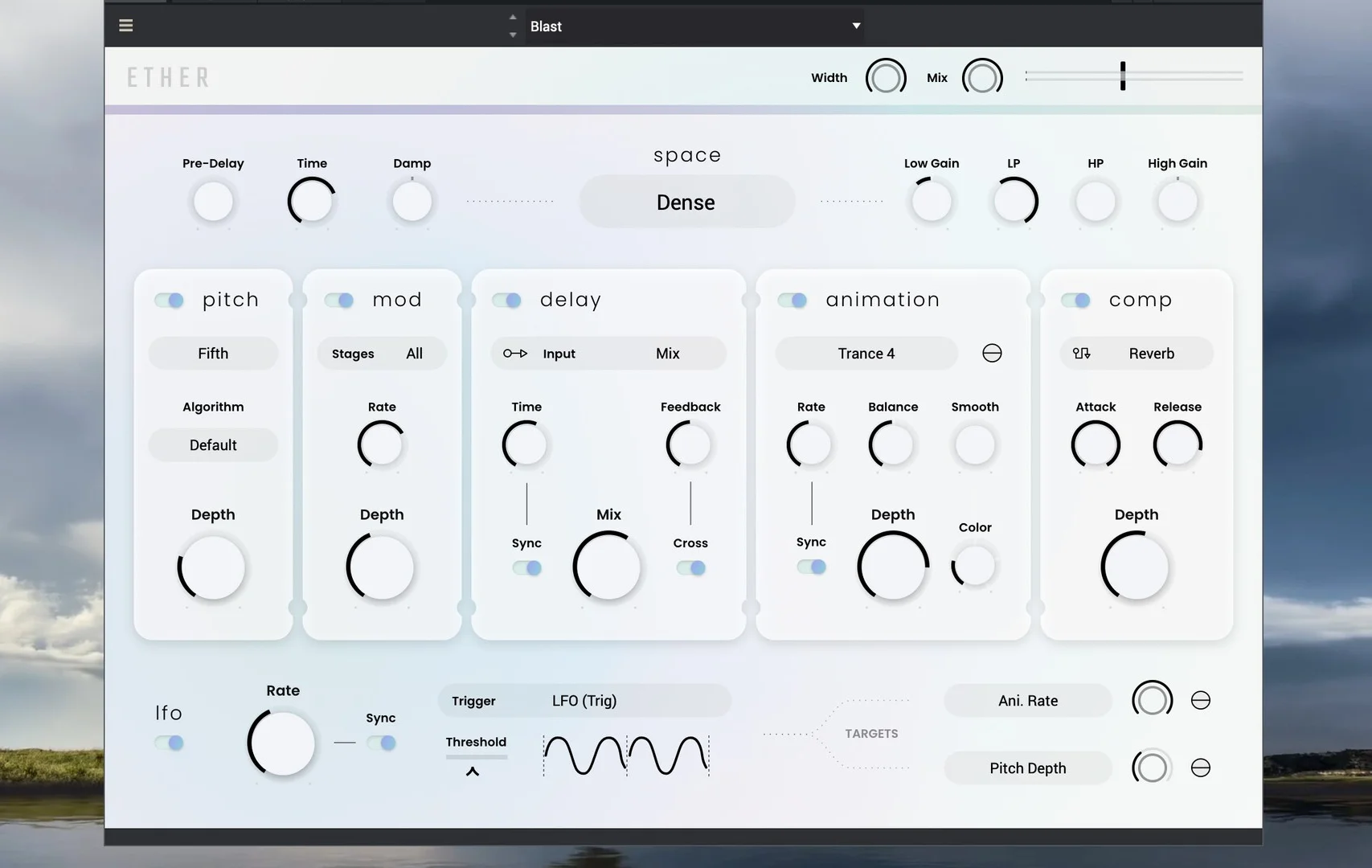Click the delay input routing icon
Image resolution: width=1372 pixels, height=868 pixels.
pyautogui.click(x=514, y=354)
